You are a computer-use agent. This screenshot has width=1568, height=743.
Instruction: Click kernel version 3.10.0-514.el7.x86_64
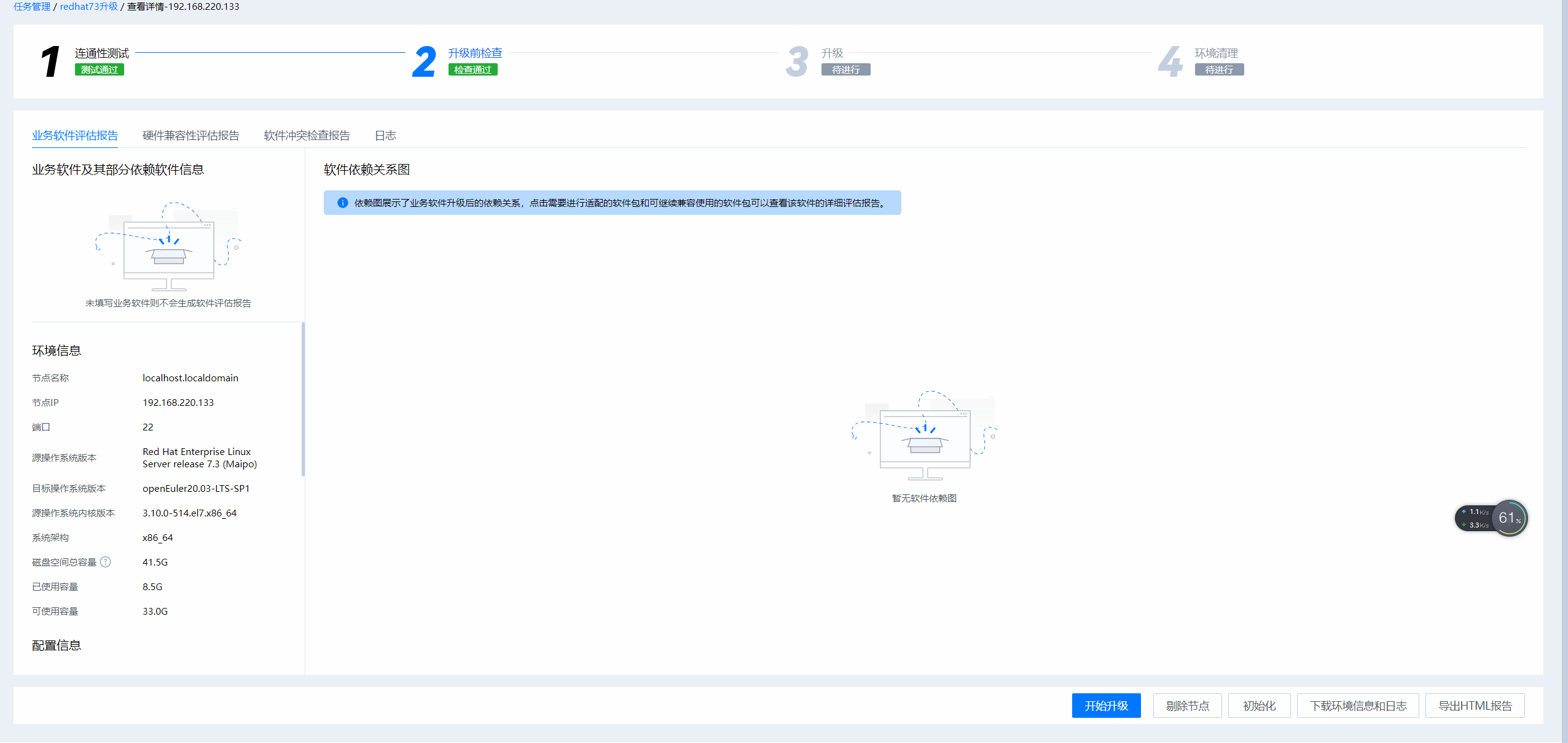(x=189, y=513)
